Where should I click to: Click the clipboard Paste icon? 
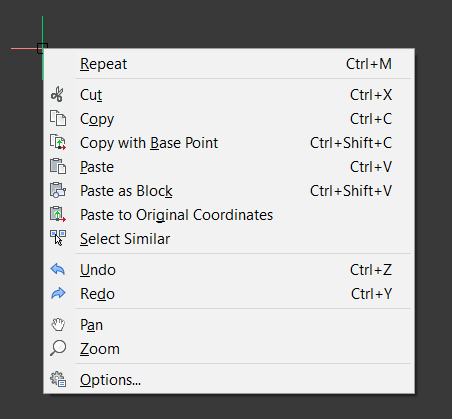click(x=58, y=167)
